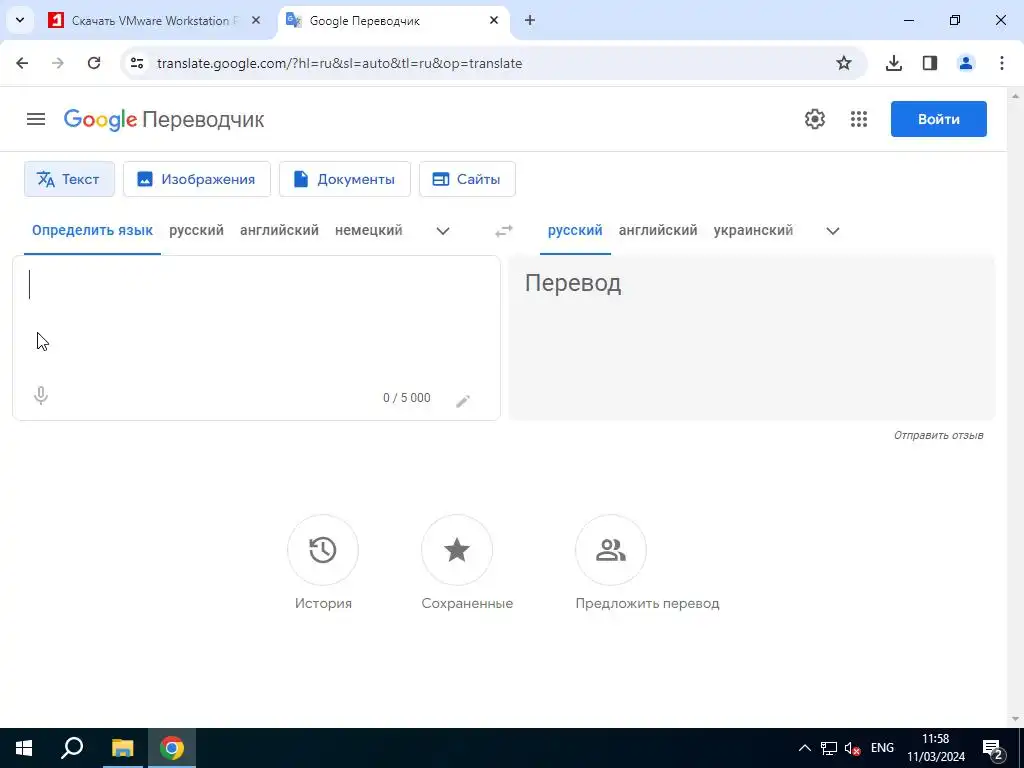Click the Chrome taskbar icon

[172, 748]
